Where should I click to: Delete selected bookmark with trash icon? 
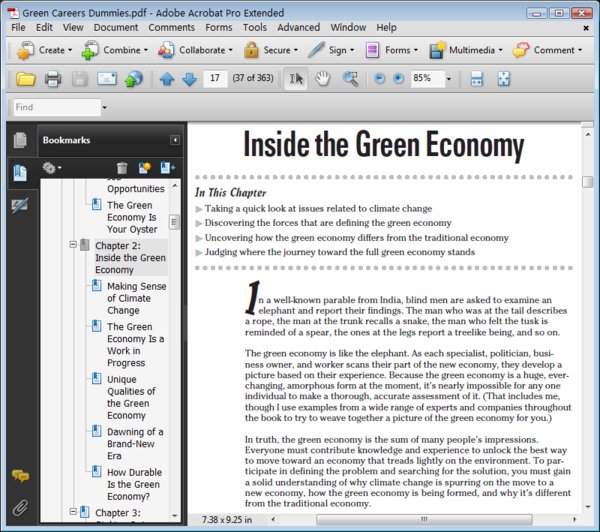122,168
